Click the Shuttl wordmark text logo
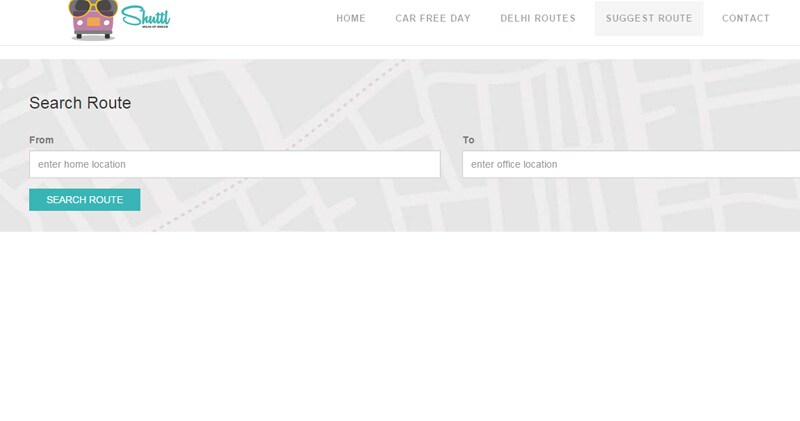Image resolution: width=800 pixels, height=421 pixels. 145,14
